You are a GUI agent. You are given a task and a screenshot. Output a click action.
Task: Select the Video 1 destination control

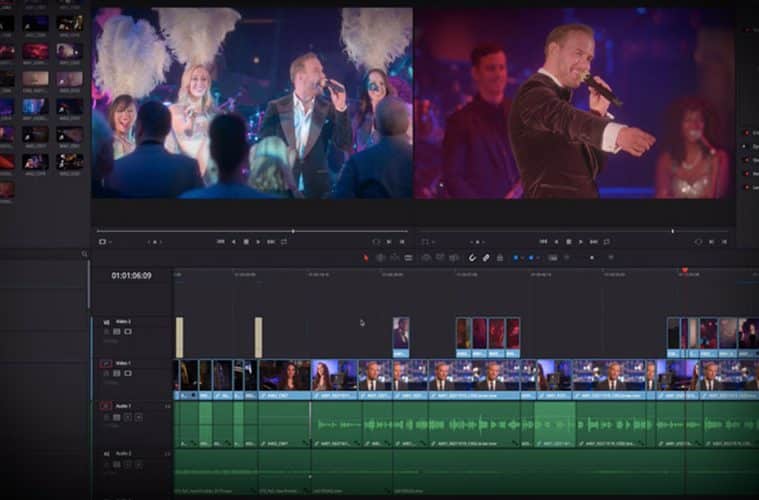coord(106,364)
